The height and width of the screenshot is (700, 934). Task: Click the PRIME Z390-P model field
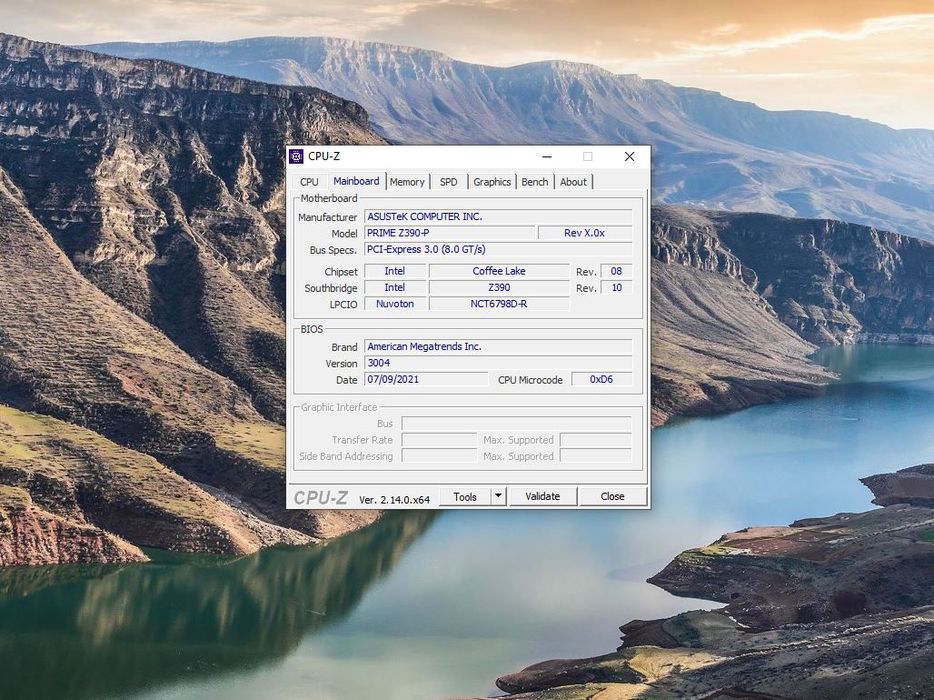coord(449,233)
